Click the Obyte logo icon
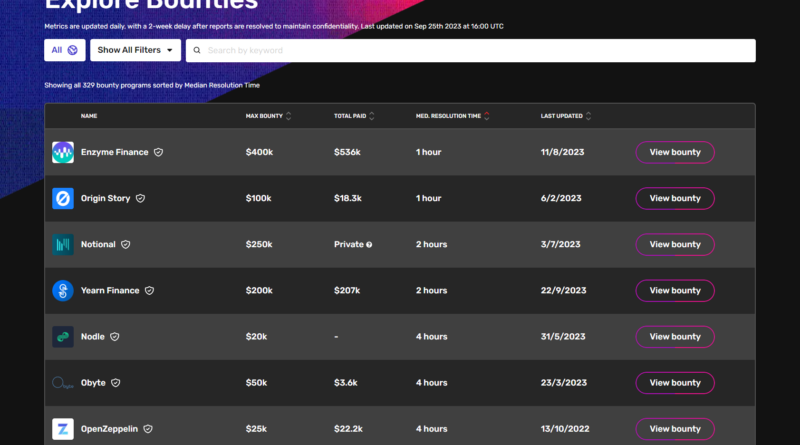 click(63, 382)
